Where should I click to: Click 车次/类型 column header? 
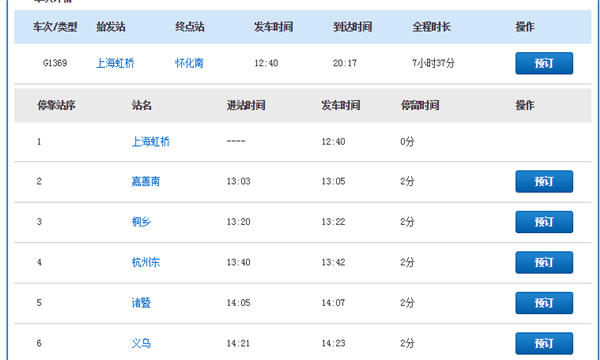55,27
